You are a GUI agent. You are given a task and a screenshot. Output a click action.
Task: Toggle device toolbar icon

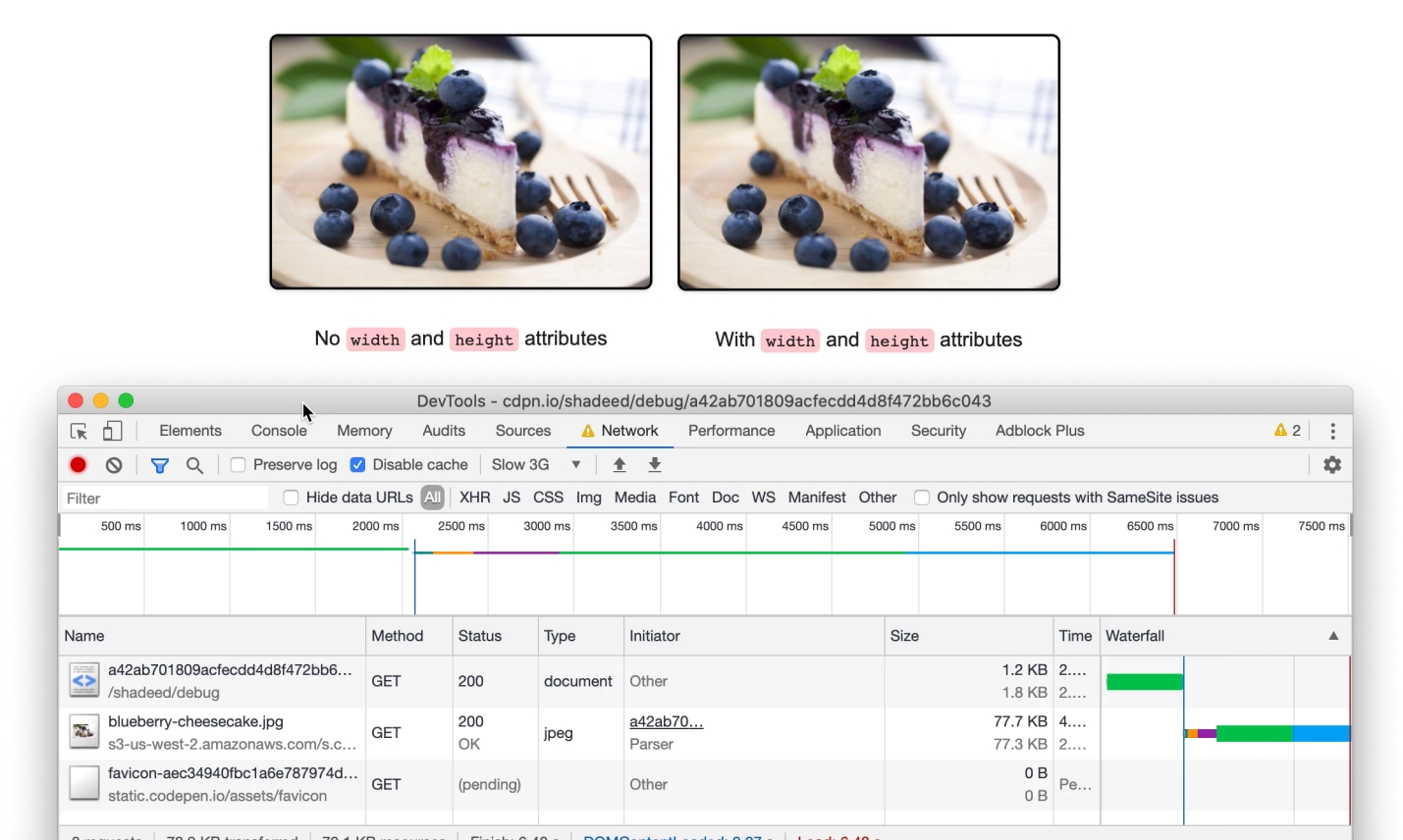[113, 431]
